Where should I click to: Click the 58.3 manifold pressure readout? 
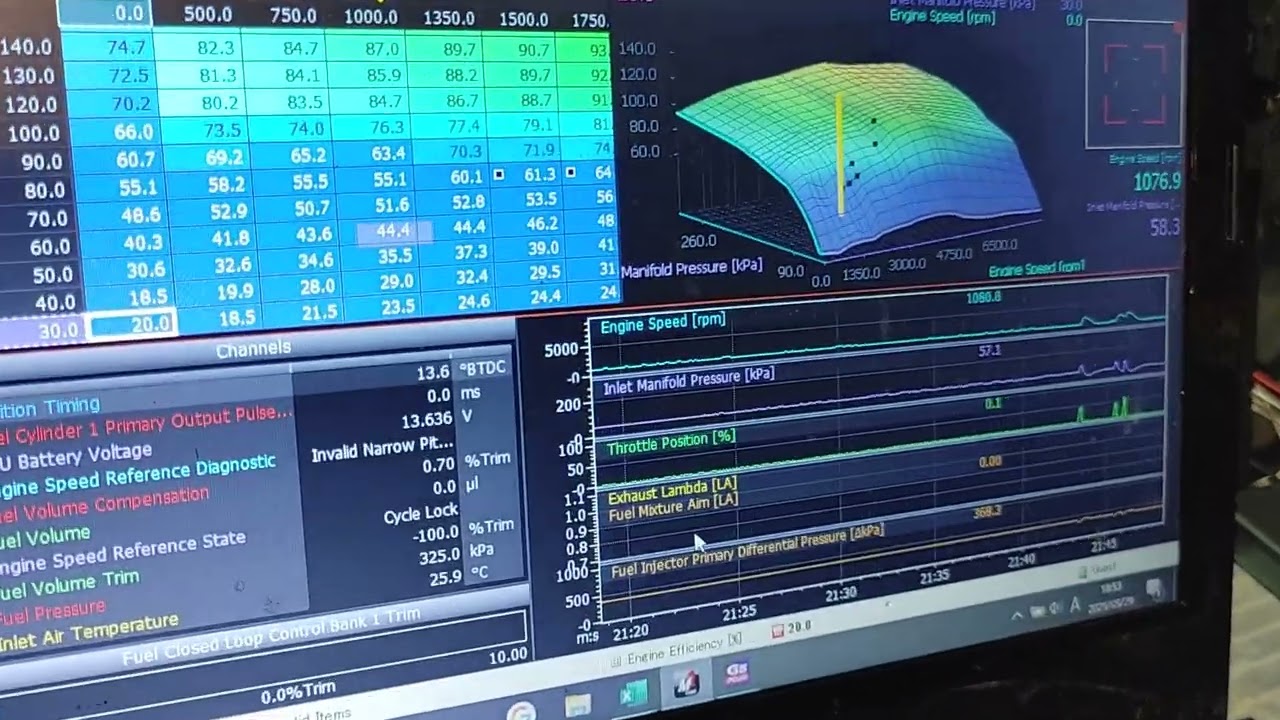1164,228
